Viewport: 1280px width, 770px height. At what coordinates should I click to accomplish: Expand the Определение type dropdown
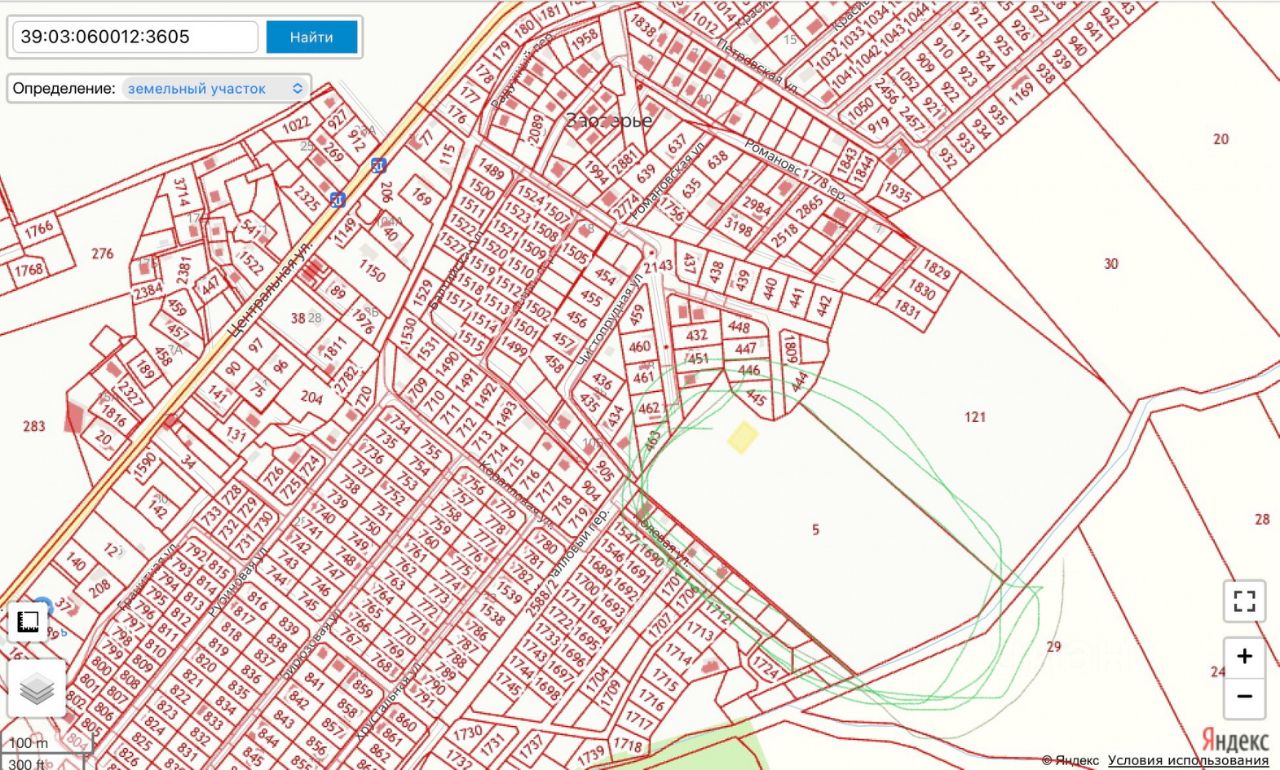214,88
